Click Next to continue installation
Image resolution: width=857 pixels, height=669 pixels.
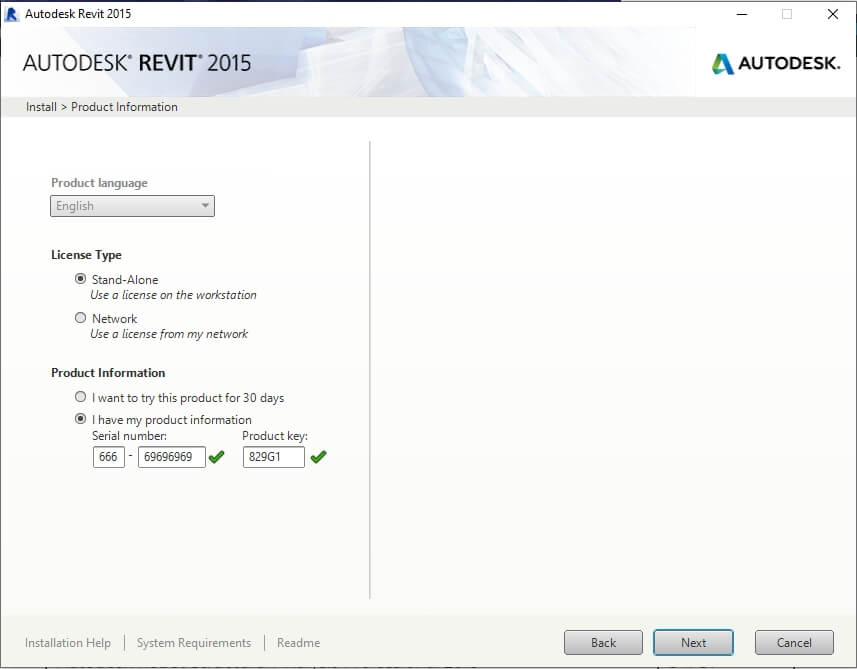click(x=693, y=643)
